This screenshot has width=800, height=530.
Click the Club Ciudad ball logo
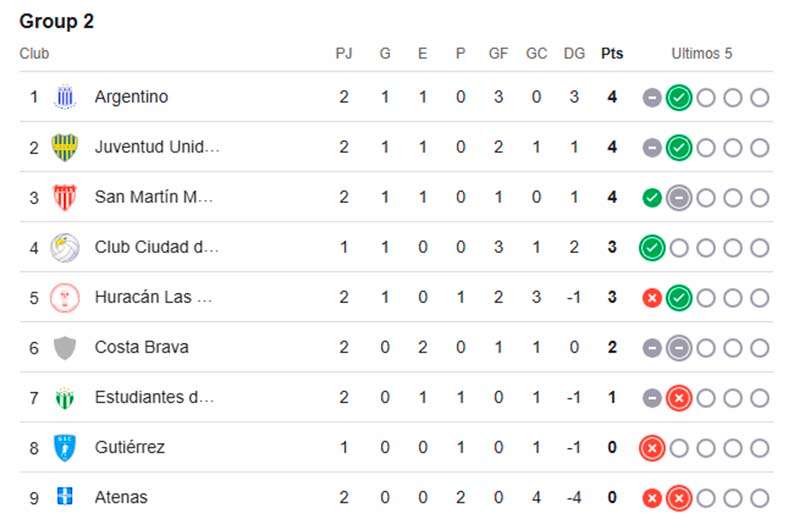pos(65,247)
